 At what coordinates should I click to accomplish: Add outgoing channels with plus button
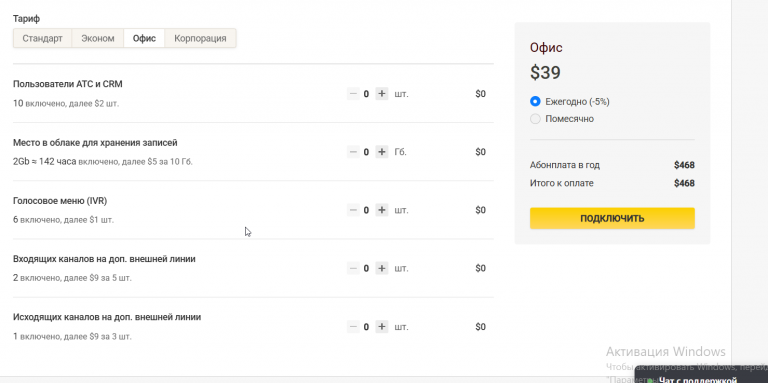382,327
